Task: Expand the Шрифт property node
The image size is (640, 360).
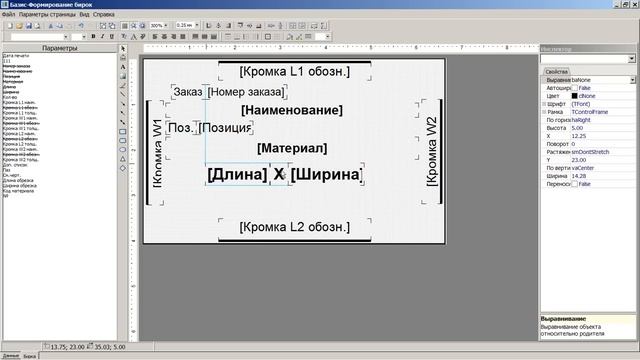Action: coord(544,104)
